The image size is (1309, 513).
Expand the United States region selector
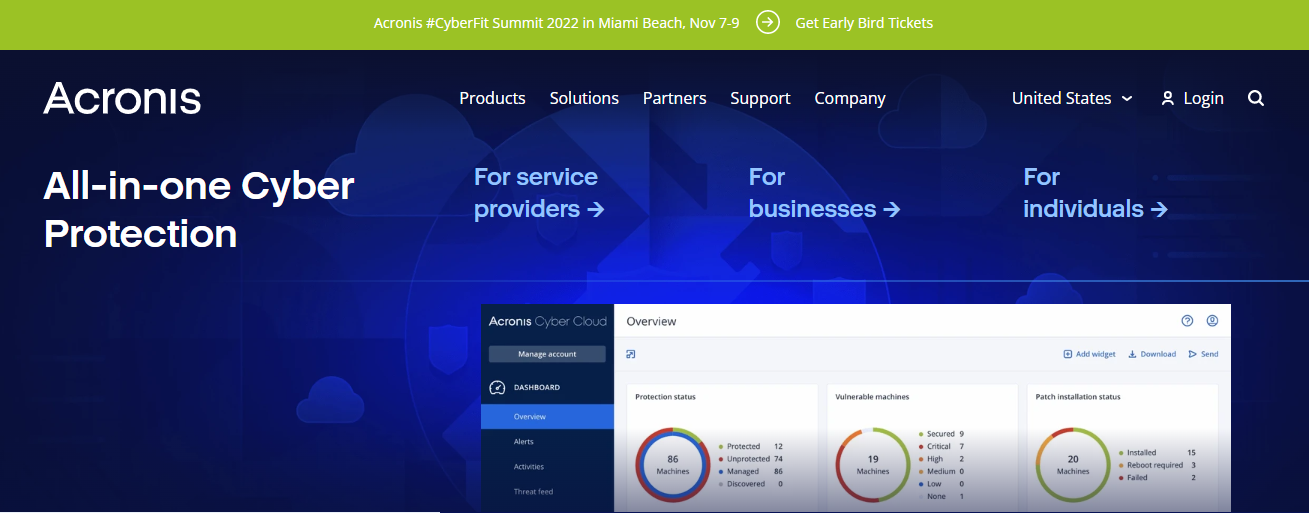point(1072,98)
